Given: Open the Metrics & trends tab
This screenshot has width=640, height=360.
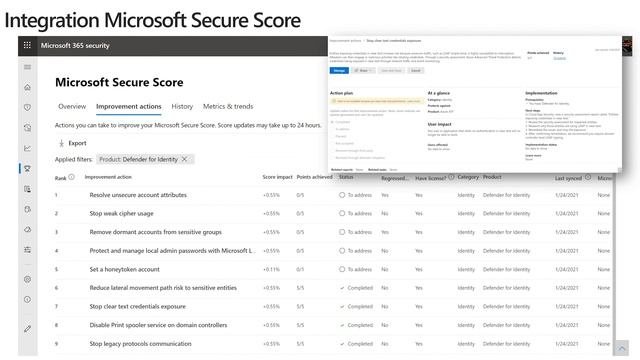Looking at the screenshot, I should [x=228, y=107].
